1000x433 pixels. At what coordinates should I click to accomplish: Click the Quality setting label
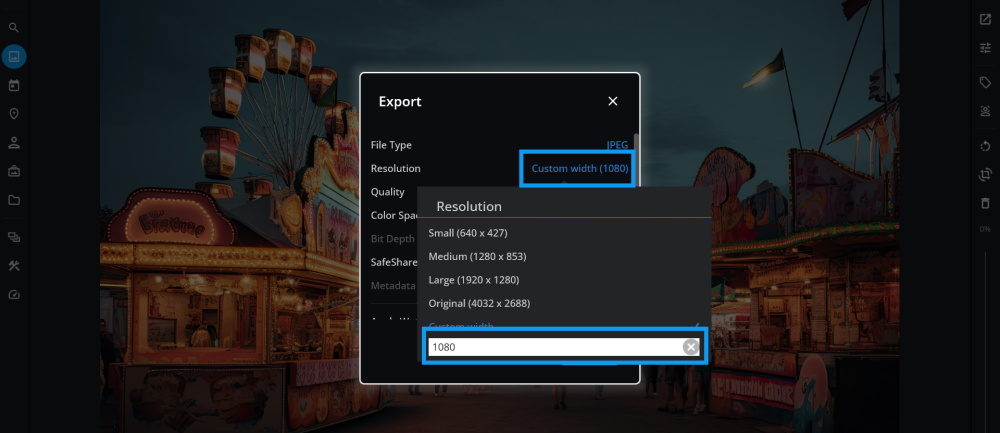point(388,192)
